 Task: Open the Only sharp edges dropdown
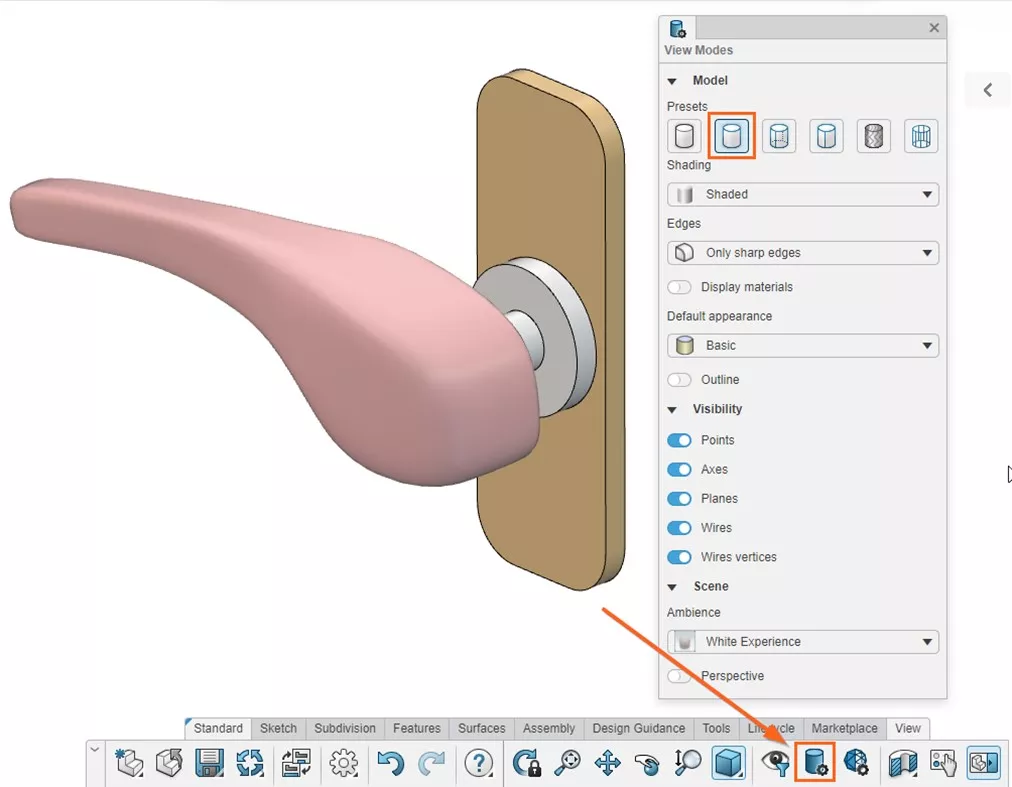802,252
